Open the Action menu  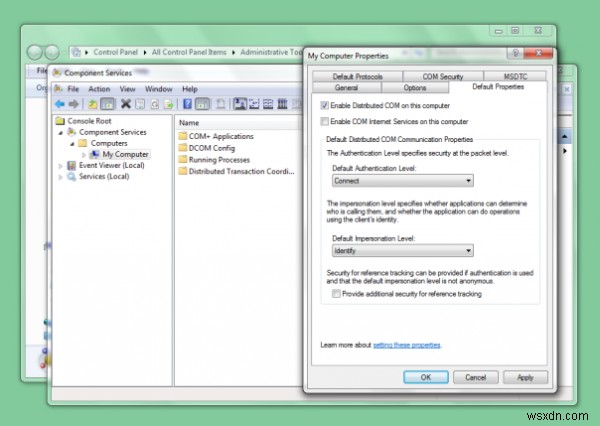[99, 89]
